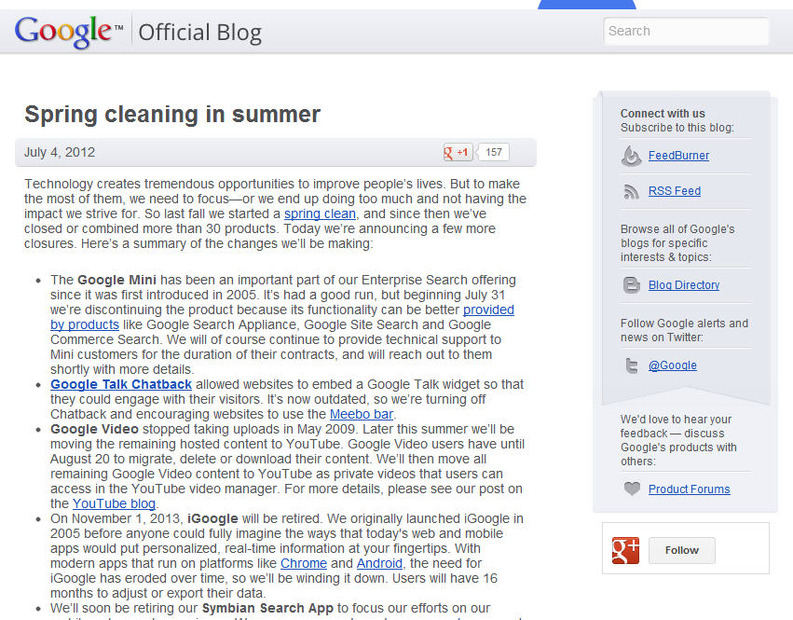Screen dimensions: 793x620
Task: Open the Android link
Action: [x=379, y=563]
